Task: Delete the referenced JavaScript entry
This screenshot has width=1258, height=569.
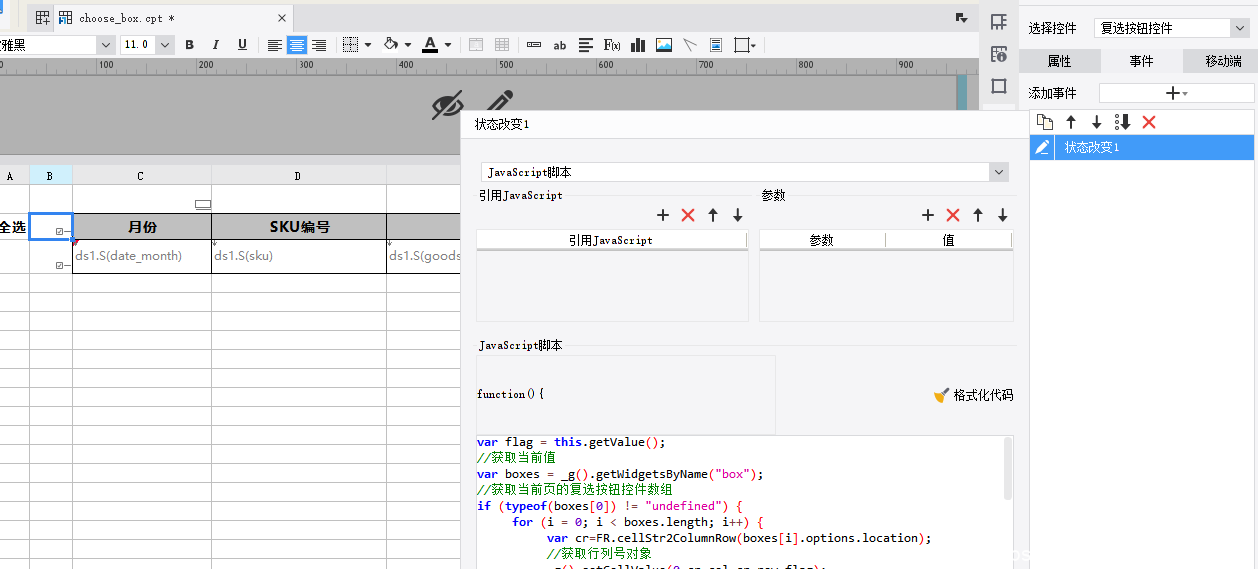Action: tap(688, 215)
